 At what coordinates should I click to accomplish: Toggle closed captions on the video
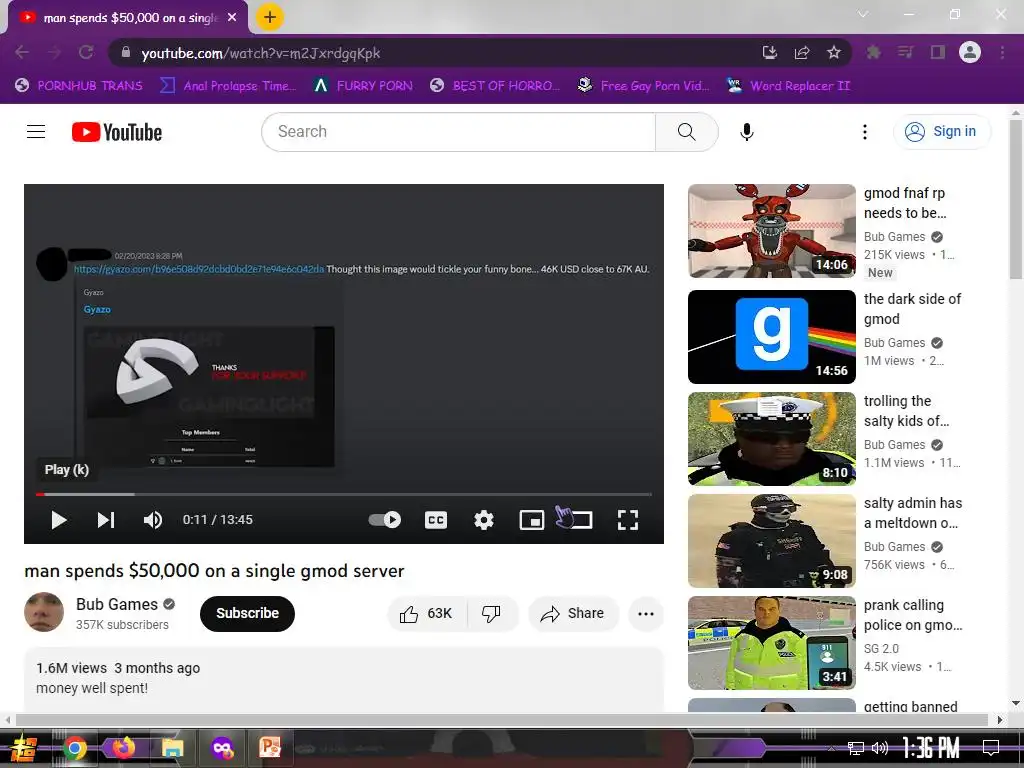[x=436, y=520]
